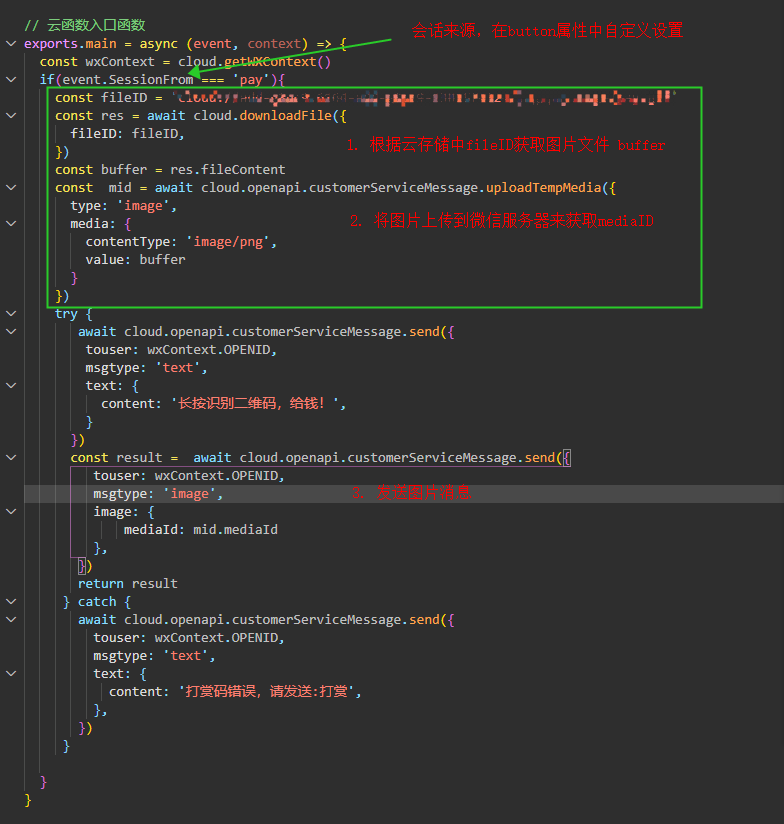Place cursor on cloud.getWXContext() call
The image size is (784, 824).
click(x=254, y=62)
